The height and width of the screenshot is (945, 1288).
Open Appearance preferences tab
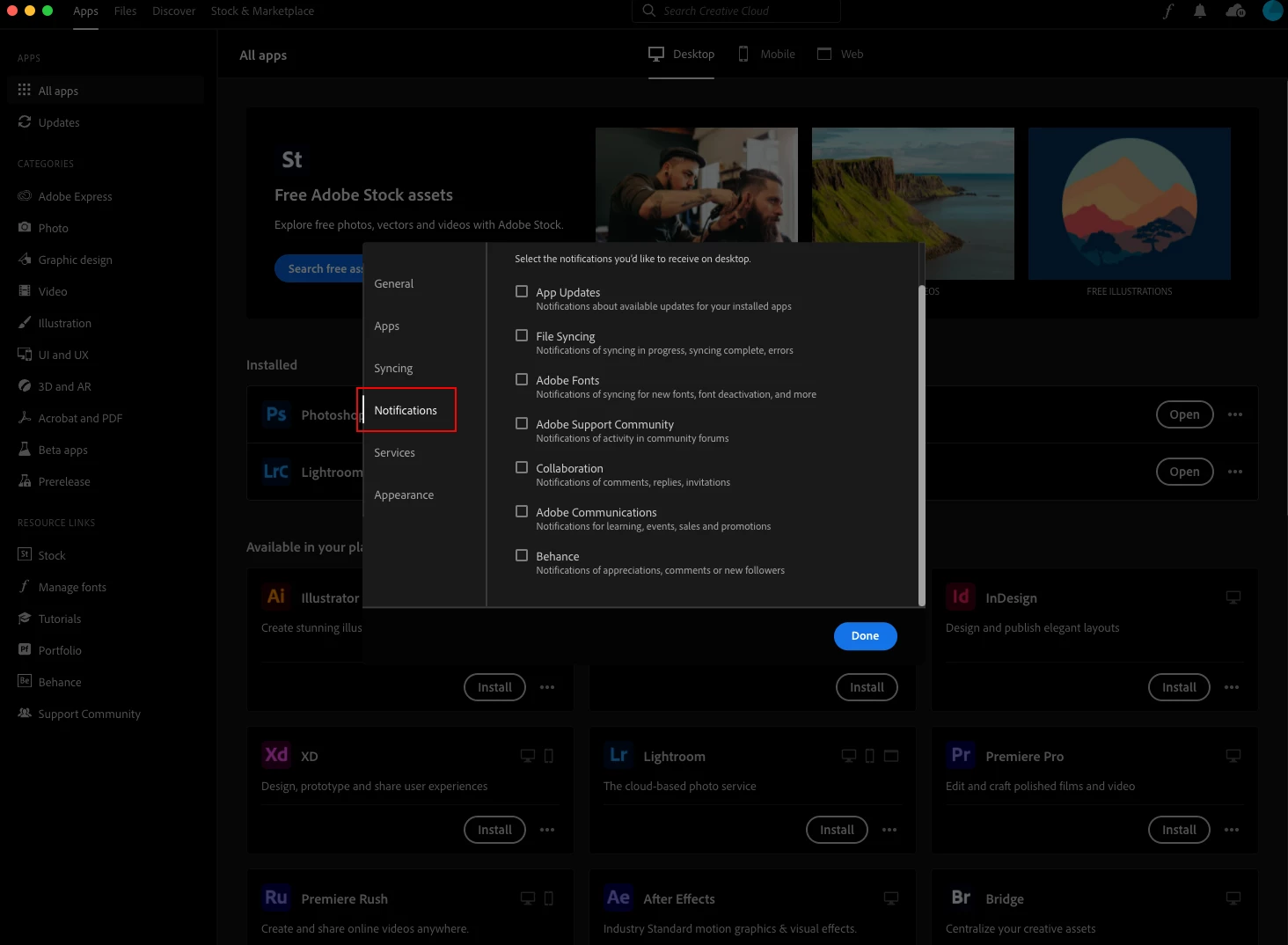click(404, 494)
